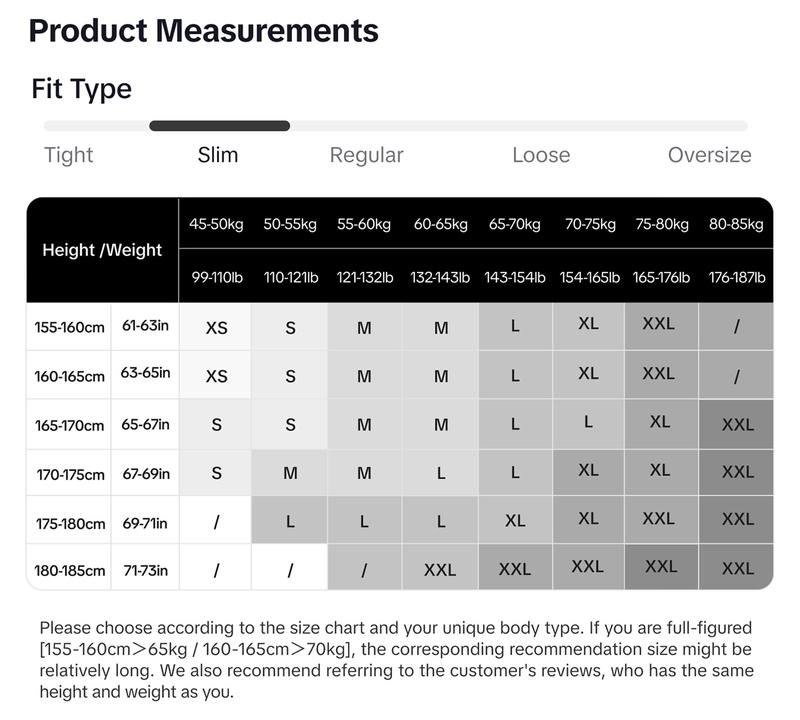Choose the Loose fit label
Viewport: 800px width, 720px height.
pyautogui.click(x=541, y=155)
